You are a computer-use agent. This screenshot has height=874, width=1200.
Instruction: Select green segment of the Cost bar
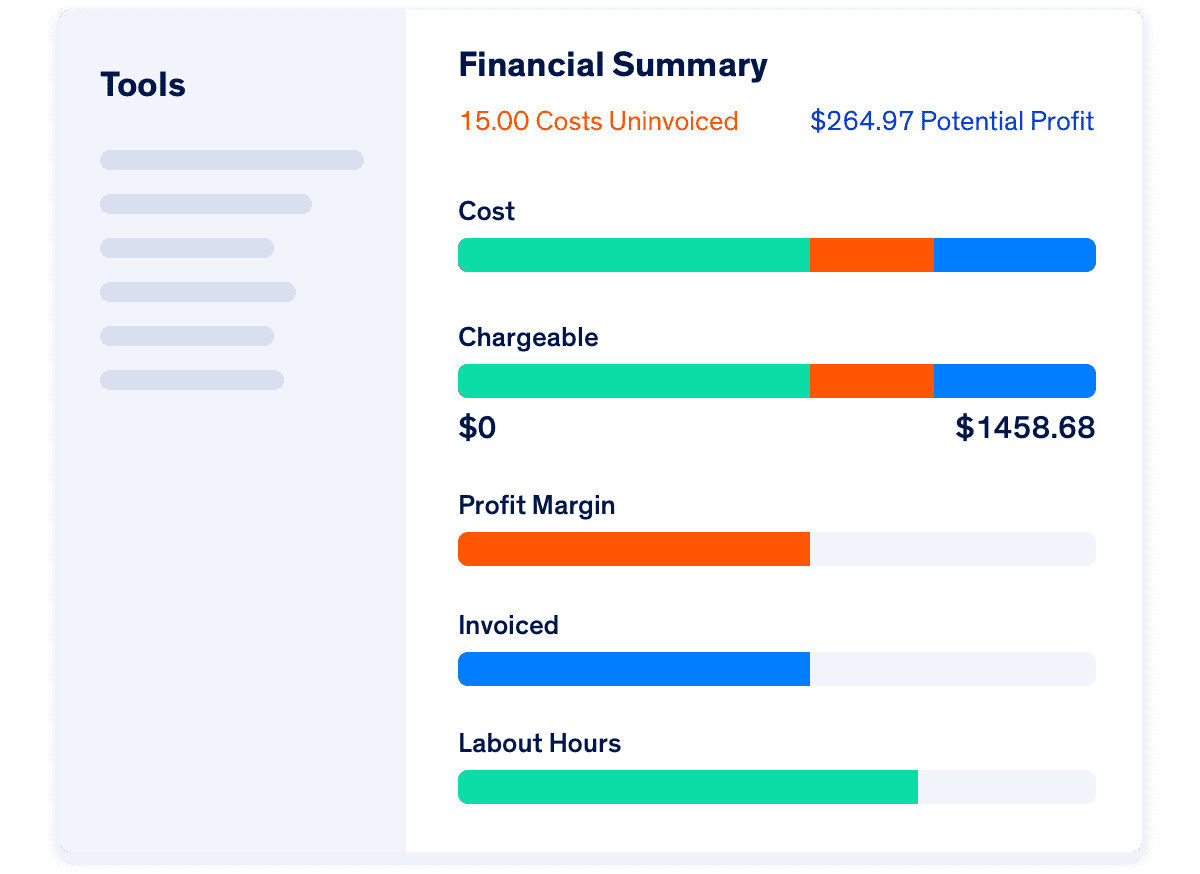tap(634, 255)
